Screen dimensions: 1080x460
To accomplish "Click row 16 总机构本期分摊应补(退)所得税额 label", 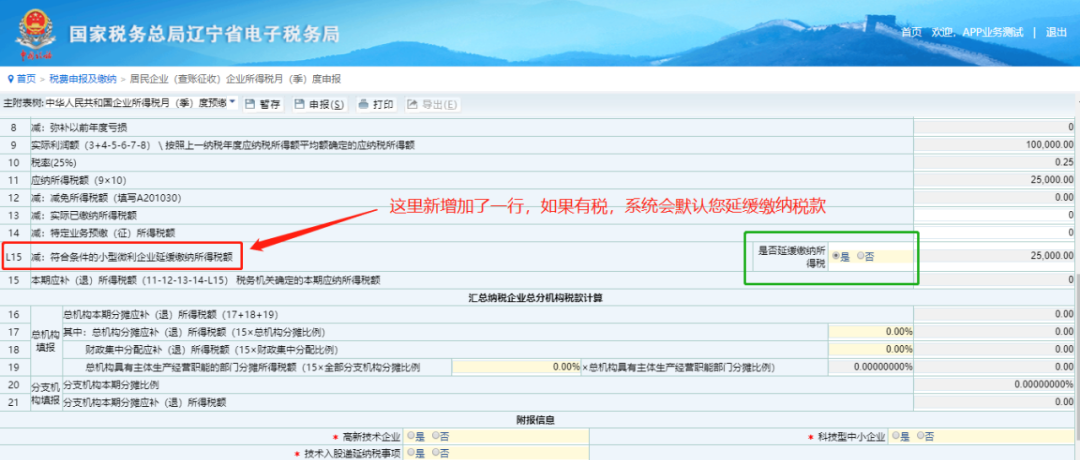I will [x=170, y=315].
